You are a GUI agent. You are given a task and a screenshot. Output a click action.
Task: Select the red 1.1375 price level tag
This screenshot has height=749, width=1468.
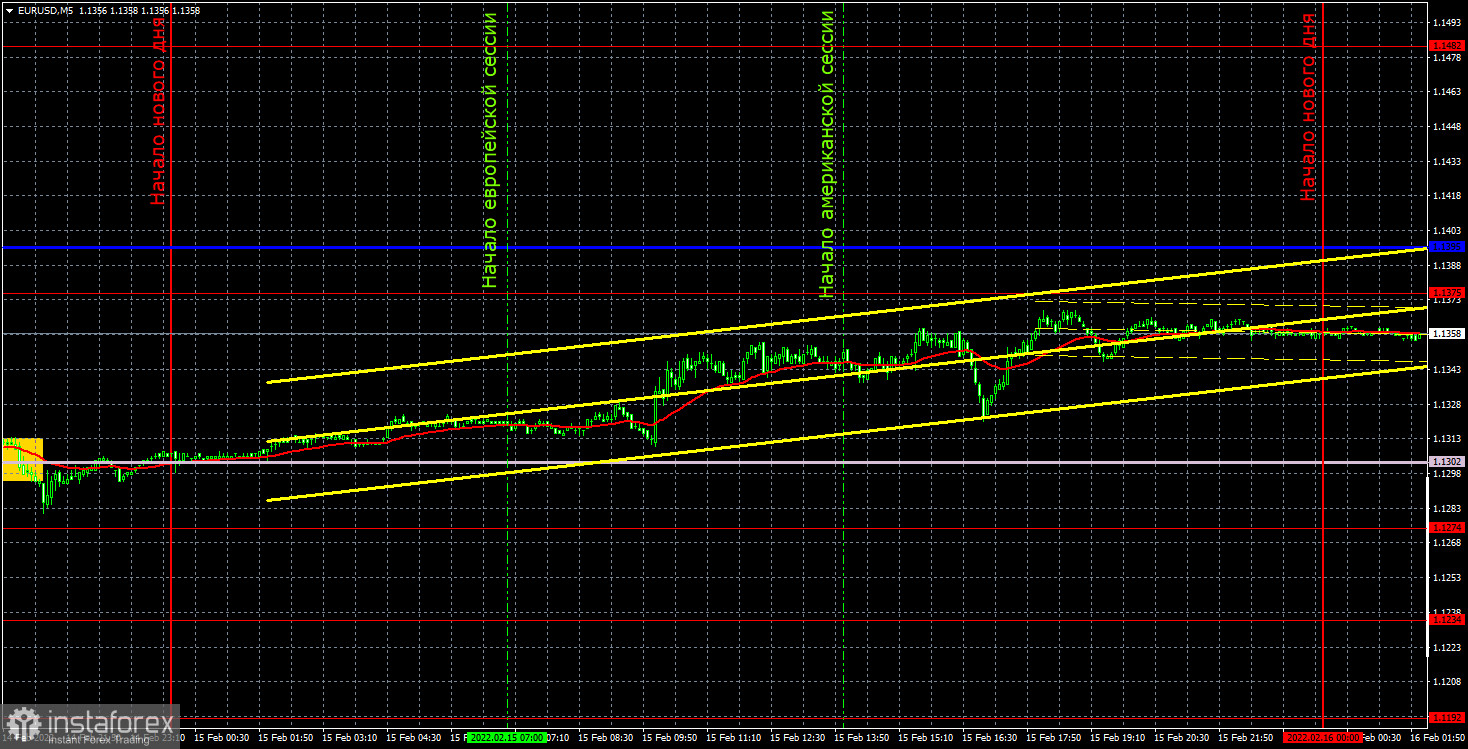tap(1447, 292)
